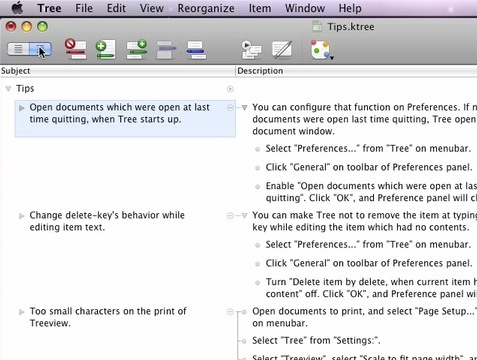Image resolution: width=477 pixels, height=360 pixels.
Task: Click bullet beside 'Enable "Open documents which were open'
Action: [257, 187]
